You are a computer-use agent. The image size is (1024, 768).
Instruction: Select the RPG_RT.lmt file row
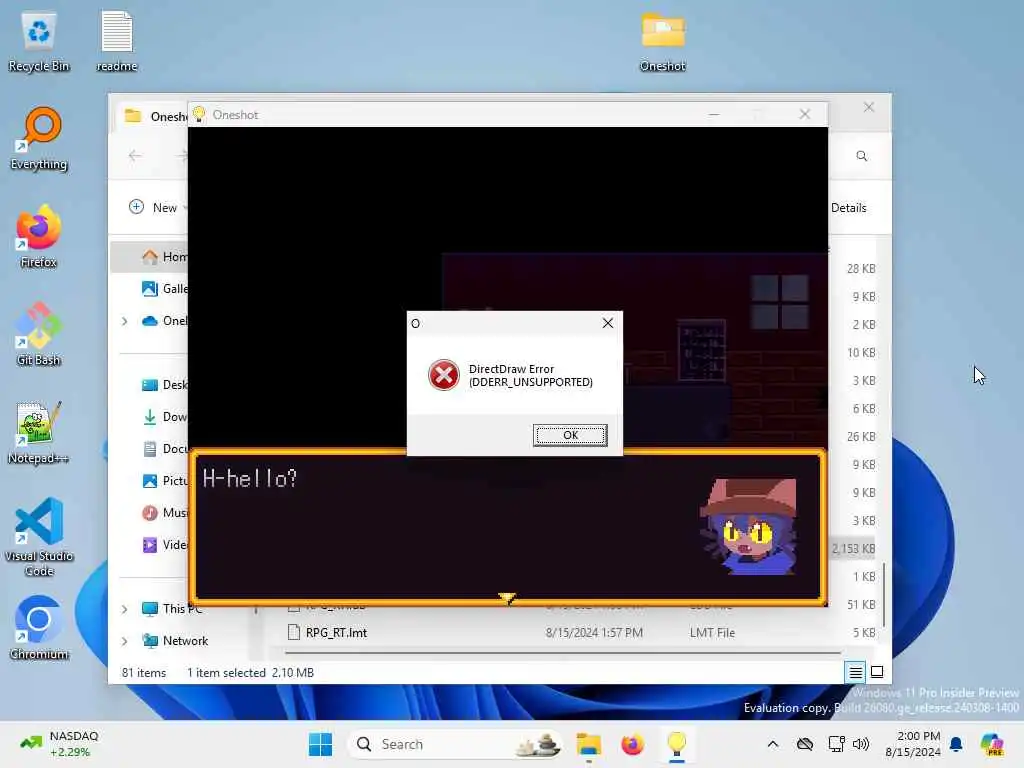coord(581,632)
